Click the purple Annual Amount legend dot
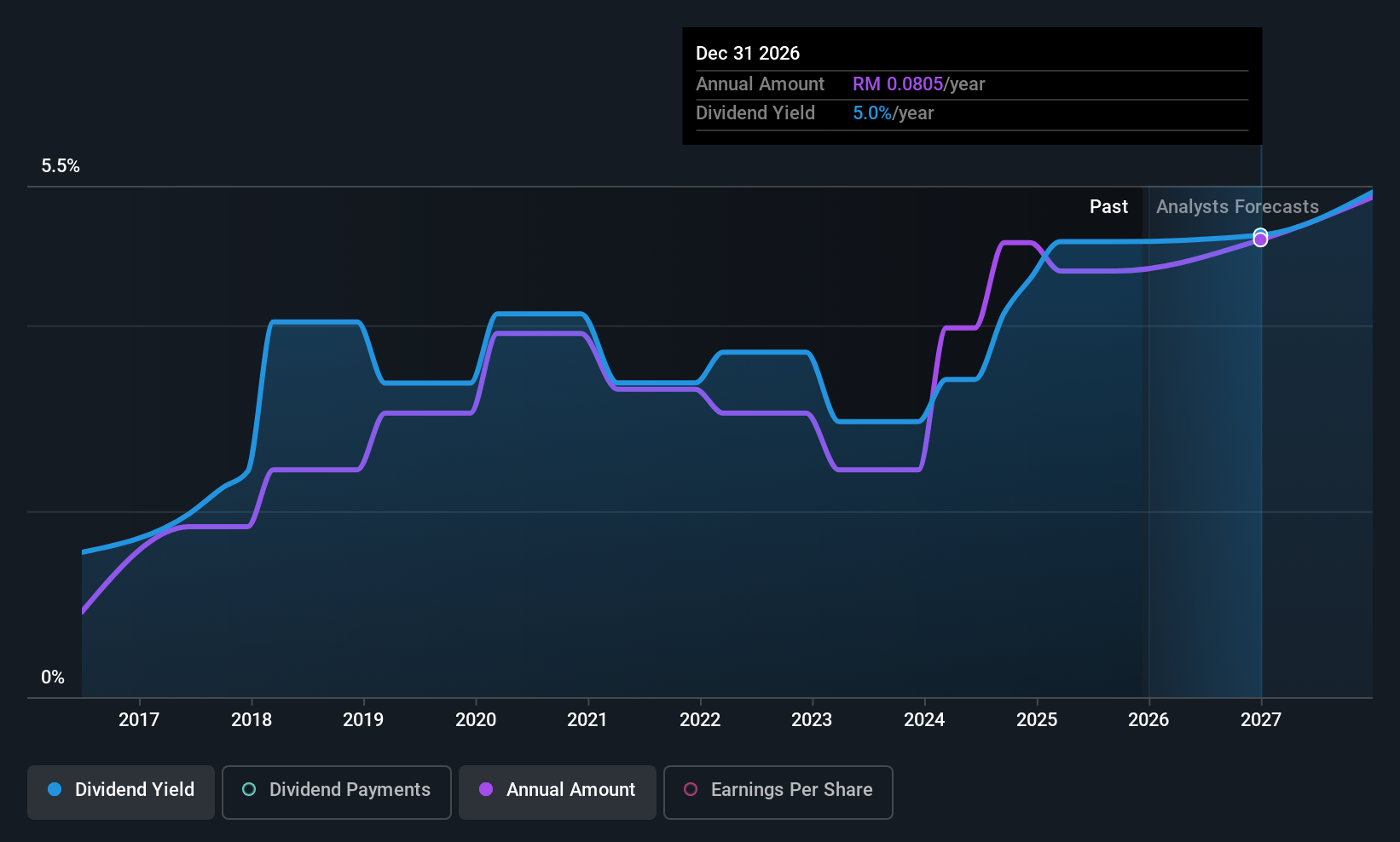1400x842 pixels. (486, 789)
